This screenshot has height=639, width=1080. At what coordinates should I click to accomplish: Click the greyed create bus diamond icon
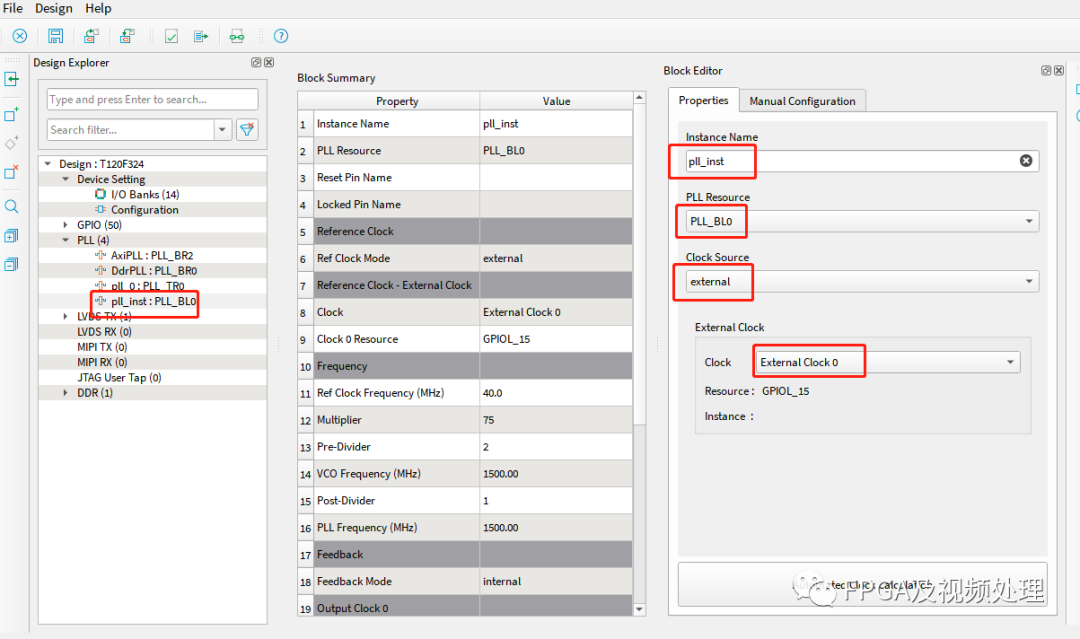coord(12,143)
